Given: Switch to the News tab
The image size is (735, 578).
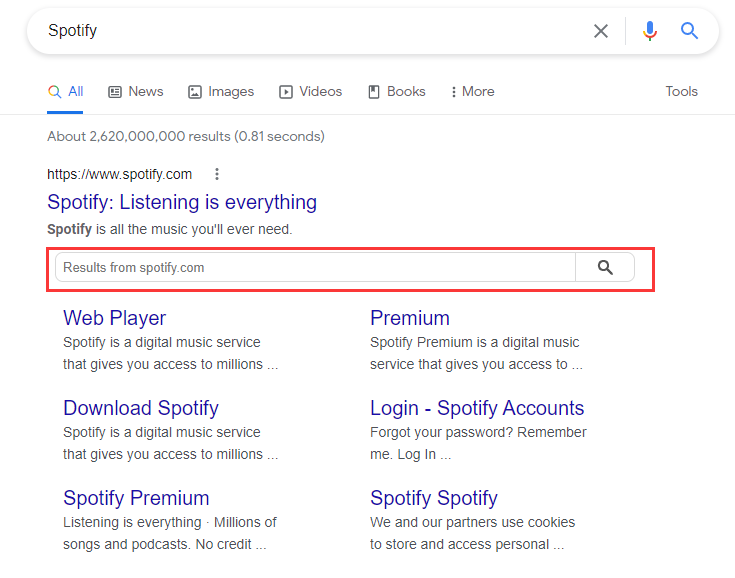Looking at the screenshot, I should click(x=135, y=92).
